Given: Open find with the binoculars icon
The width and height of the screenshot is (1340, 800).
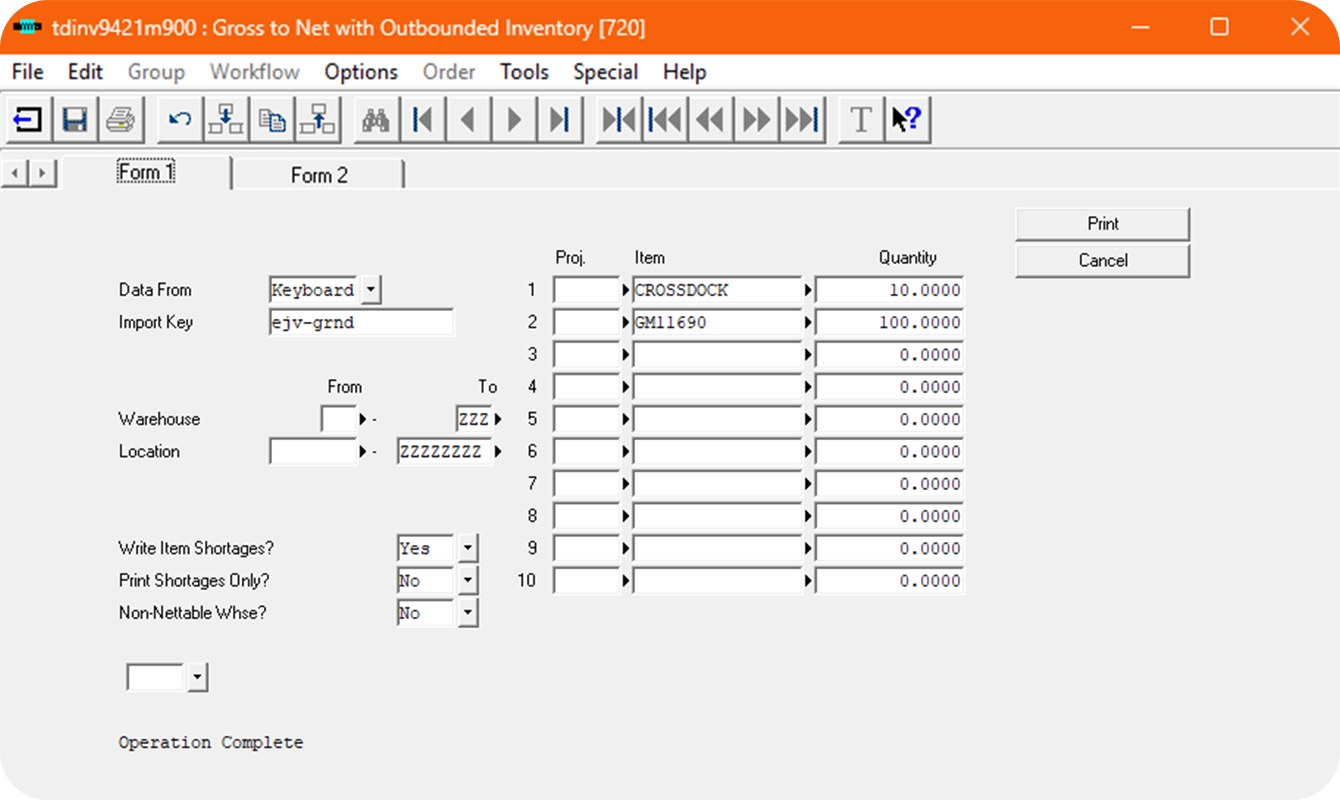Looking at the screenshot, I should point(376,121).
